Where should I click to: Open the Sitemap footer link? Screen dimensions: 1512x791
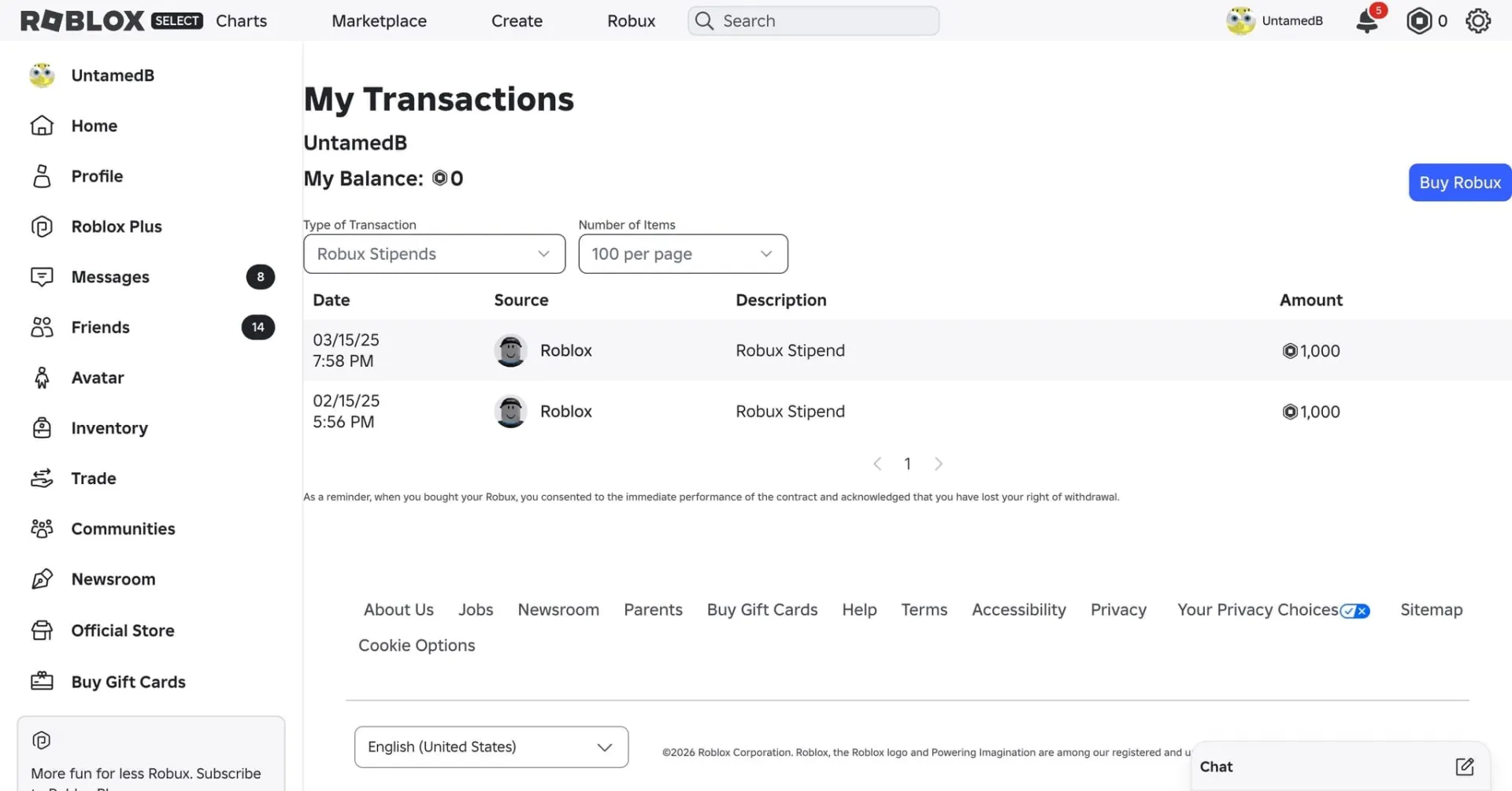pos(1431,609)
